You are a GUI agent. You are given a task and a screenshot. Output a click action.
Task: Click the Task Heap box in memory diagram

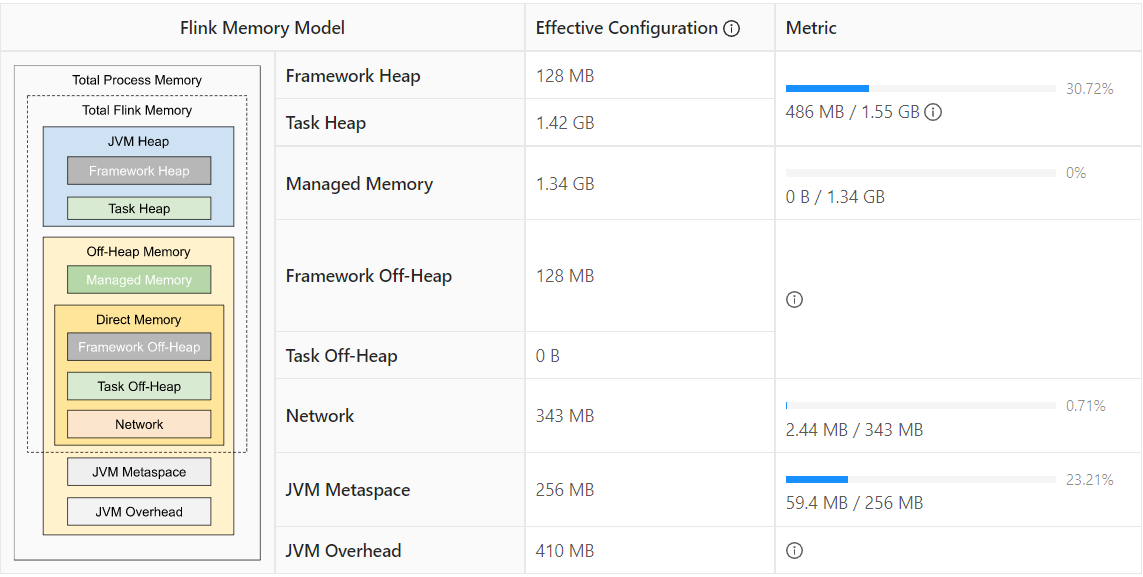click(139, 209)
